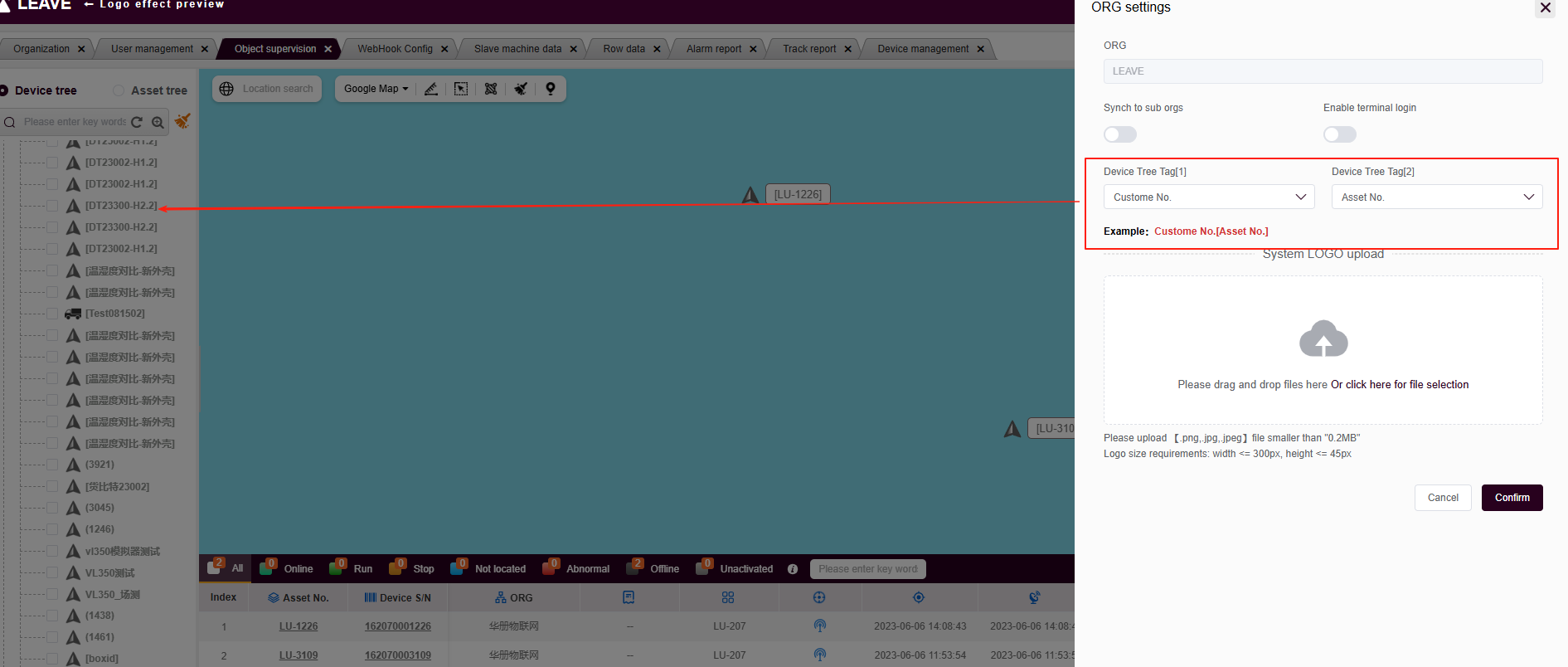Turn on Enable terminal login switch
Screen dimensions: 1568x667
pyautogui.click(x=1339, y=134)
